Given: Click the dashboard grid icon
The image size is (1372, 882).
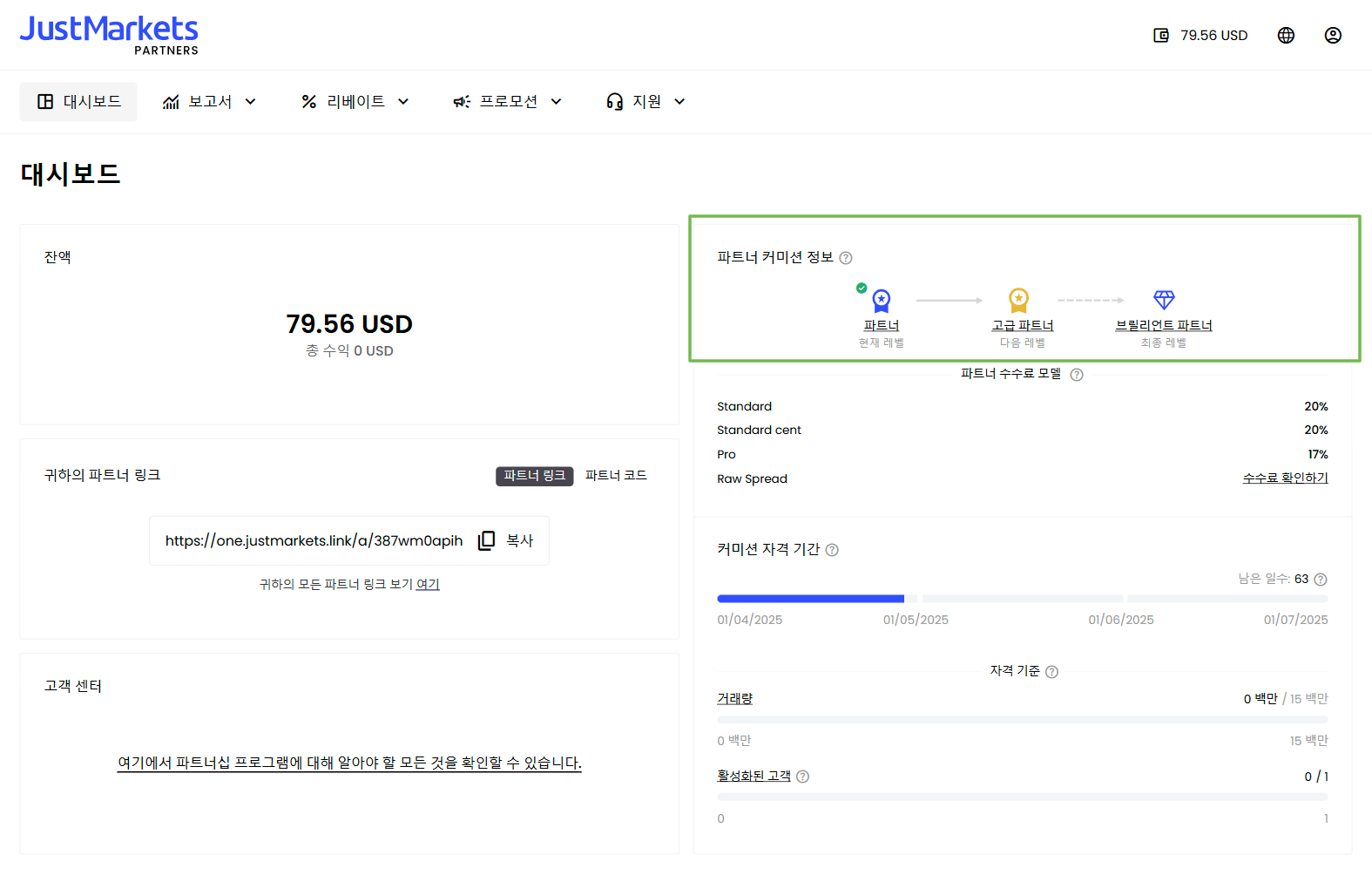Looking at the screenshot, I should click(x=45, y=102).
